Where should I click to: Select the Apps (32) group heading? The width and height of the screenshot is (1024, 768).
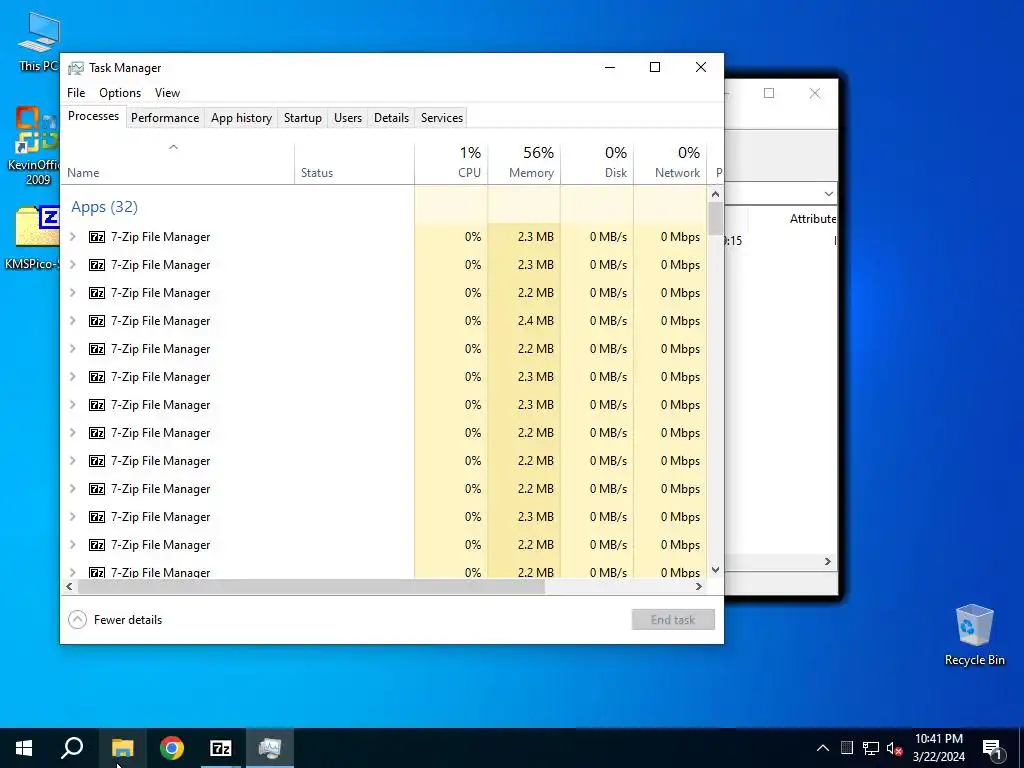104,207
